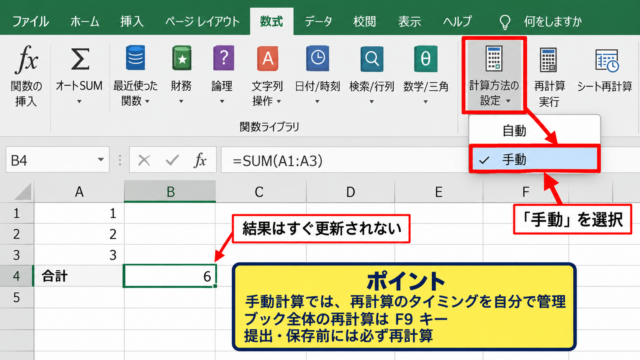Click the fx insert function button in formula bar
Screen dimensions: 640x360
tap(200, 160)
